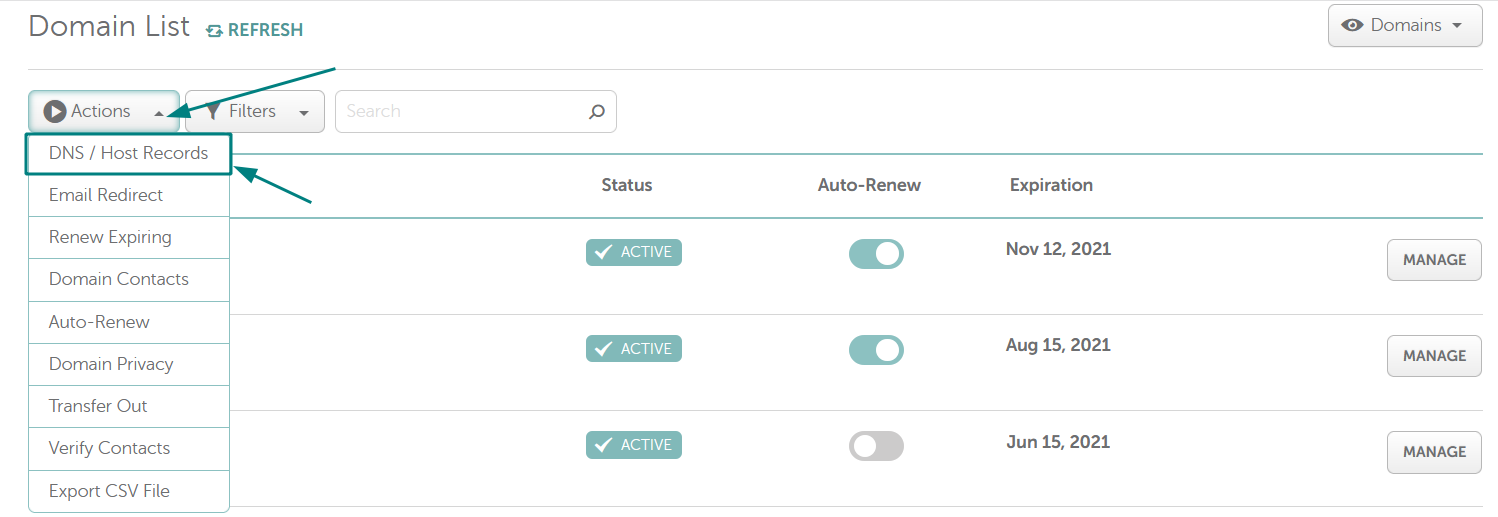
Task: Expand the Filters dropdown
Action: tap(304, 113)
